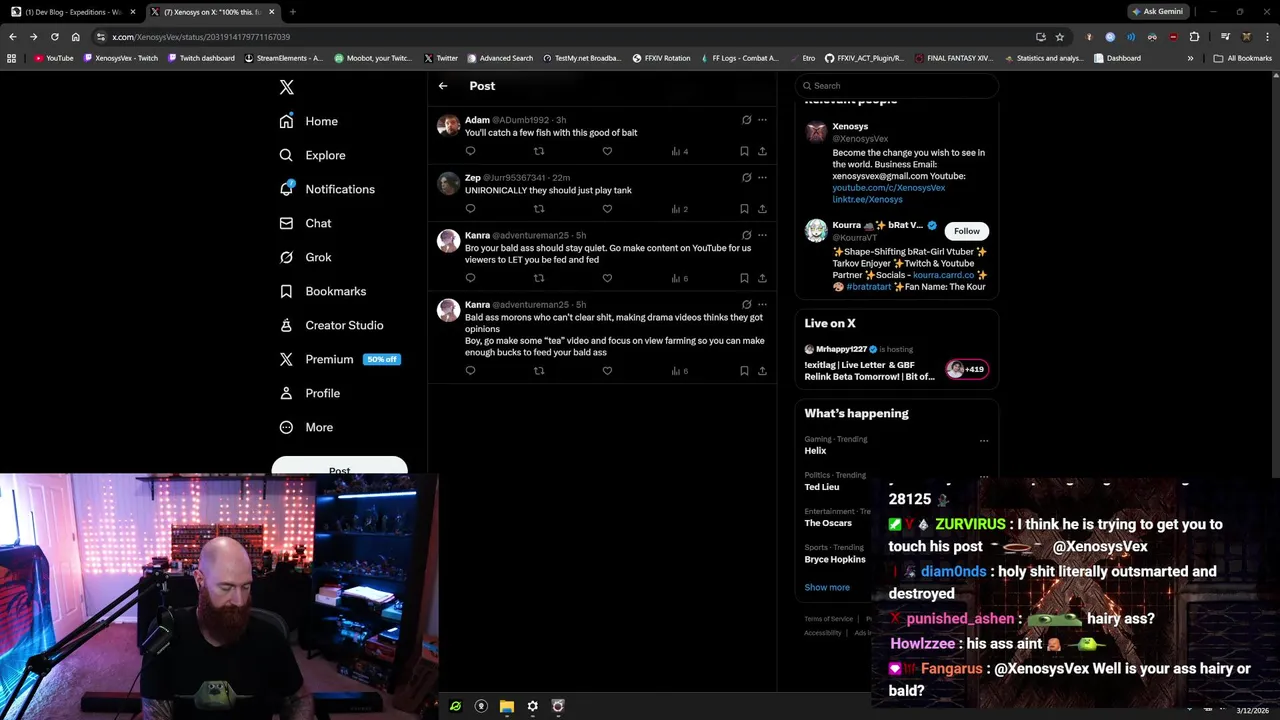This screenshot has width=1280, height=720.
Task: Open Bookmarks in the X sidebar
Action: click(x=322, y=291)
